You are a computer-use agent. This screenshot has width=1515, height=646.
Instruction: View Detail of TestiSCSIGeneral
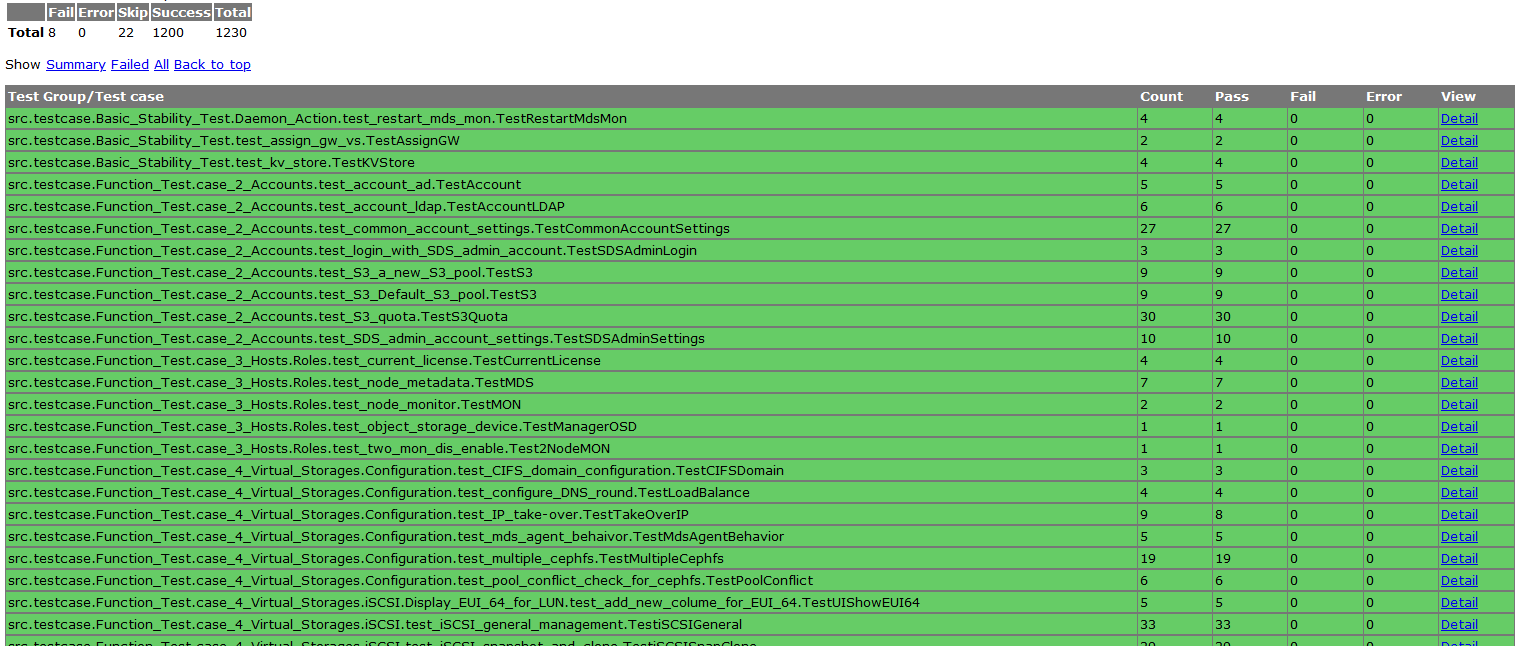click(x=1458, y=624)
